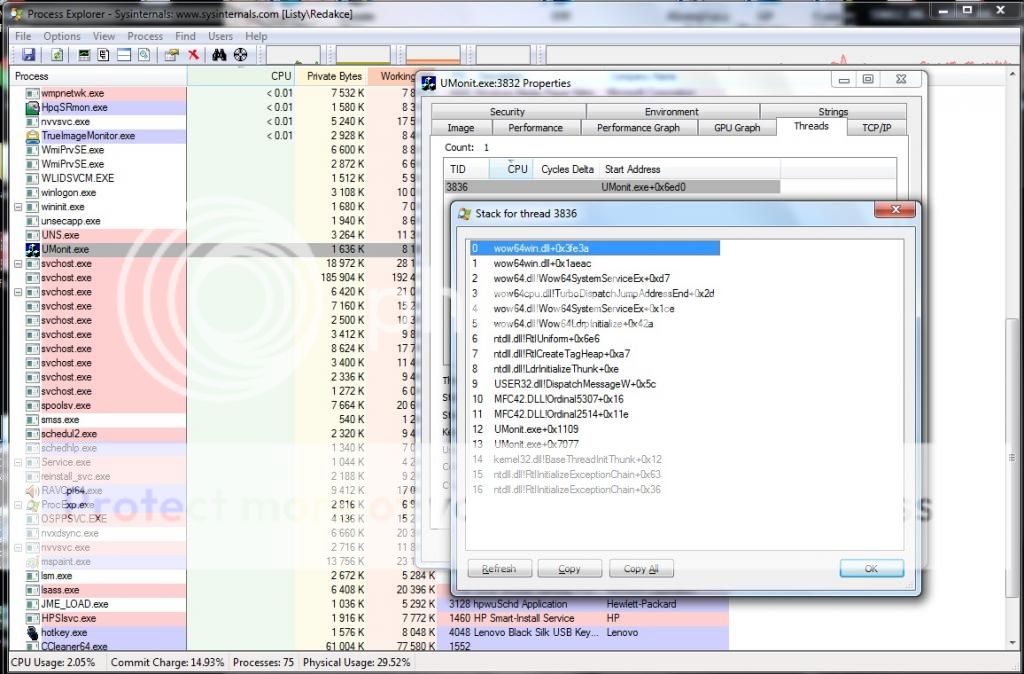Open the Users menu
This screenshot has height=674, width=1024.
221,37
